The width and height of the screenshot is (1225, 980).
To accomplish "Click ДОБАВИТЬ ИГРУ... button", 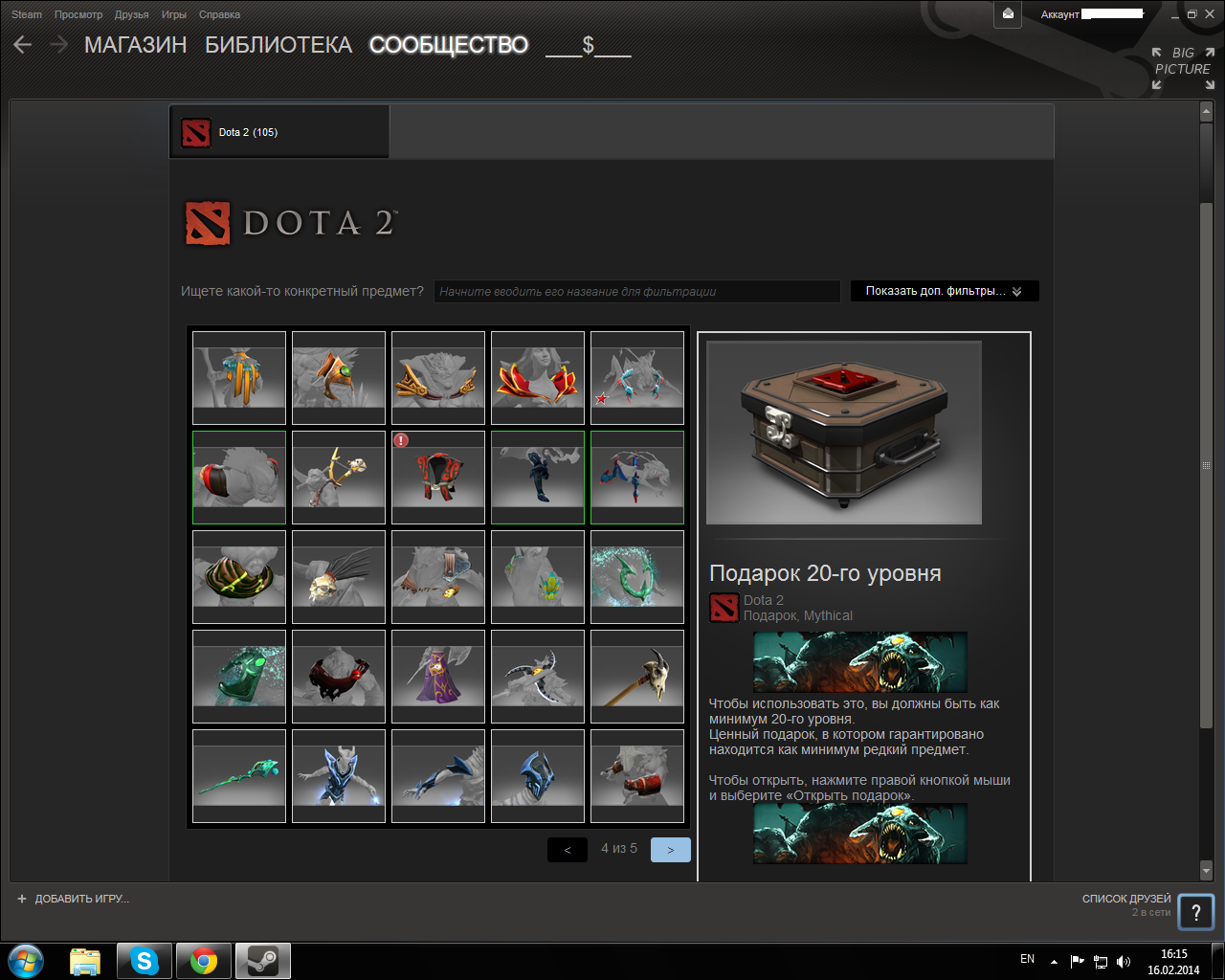I will tap(73, 899).
